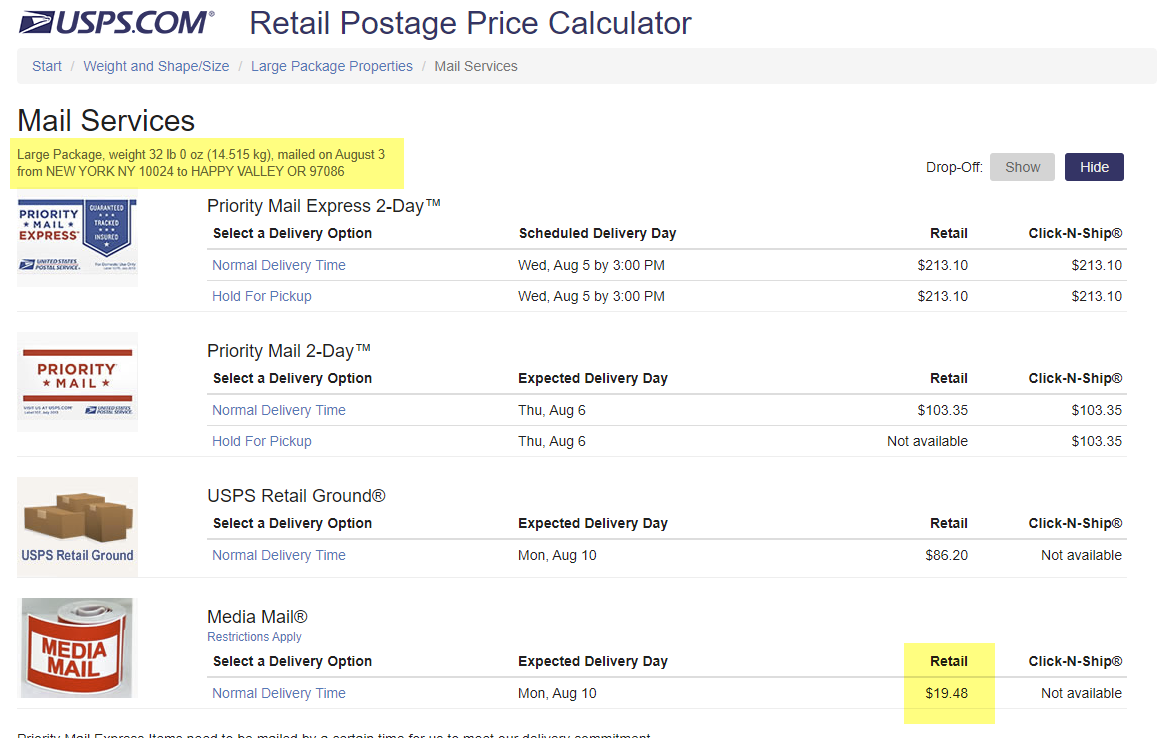The width and height of the screenshot is (1166, 738).
Task: Click the $19.48 Media Mail retail price
Action: (x=946, y=693)
